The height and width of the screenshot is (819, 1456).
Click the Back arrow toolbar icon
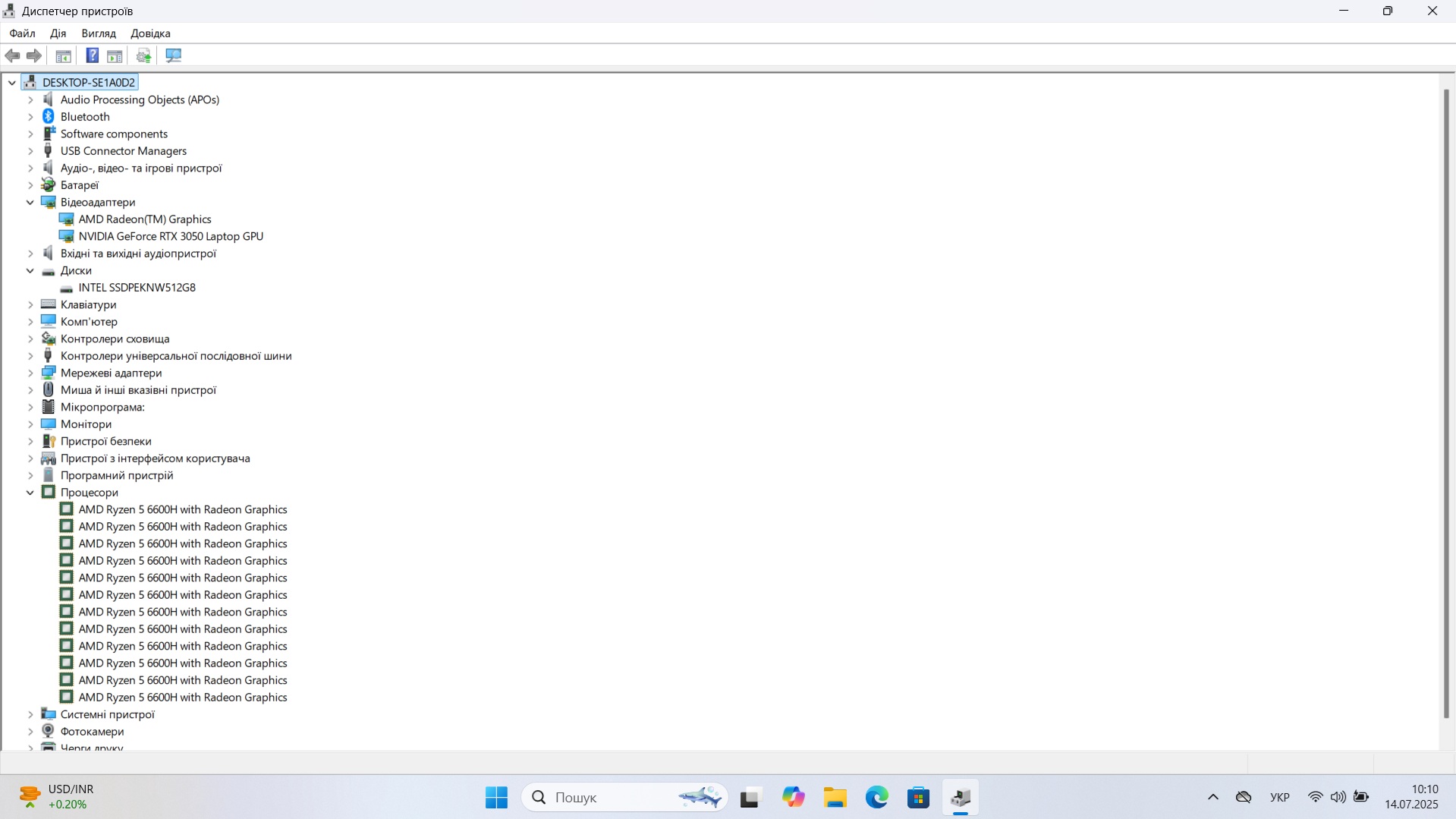click(12, 55)
